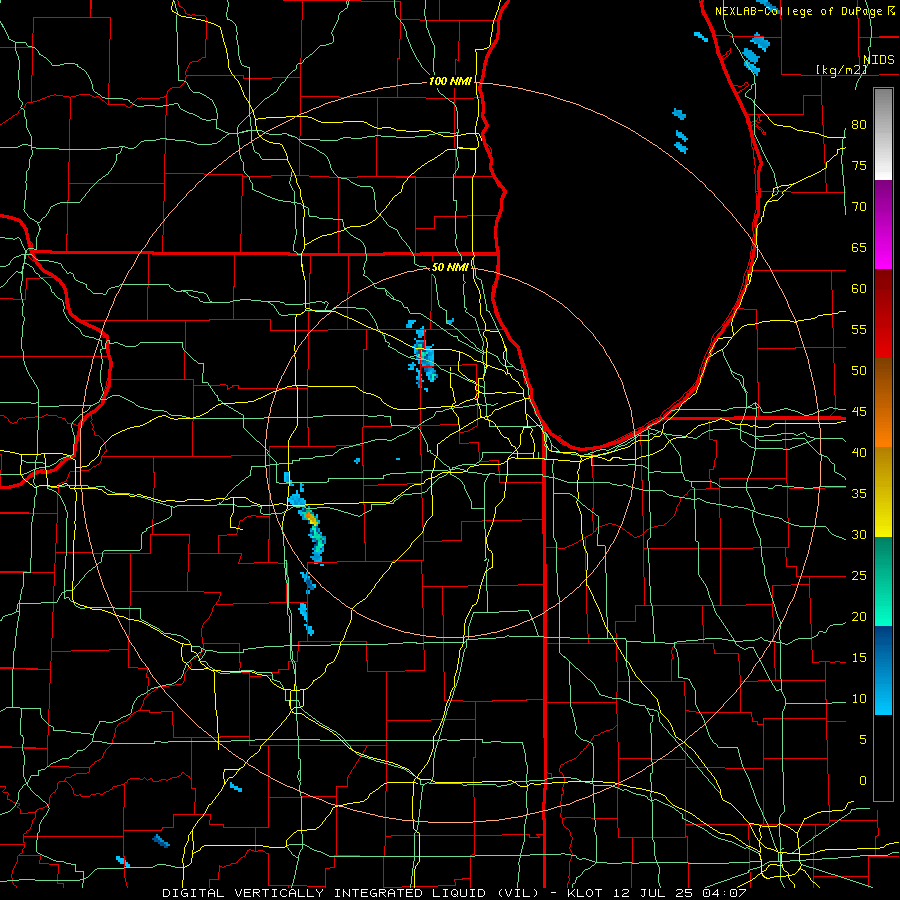Image resolution: width=900 pixels, height=900 pixels.
Task: Select the 10 value on the legend
Action: (859, 699)
